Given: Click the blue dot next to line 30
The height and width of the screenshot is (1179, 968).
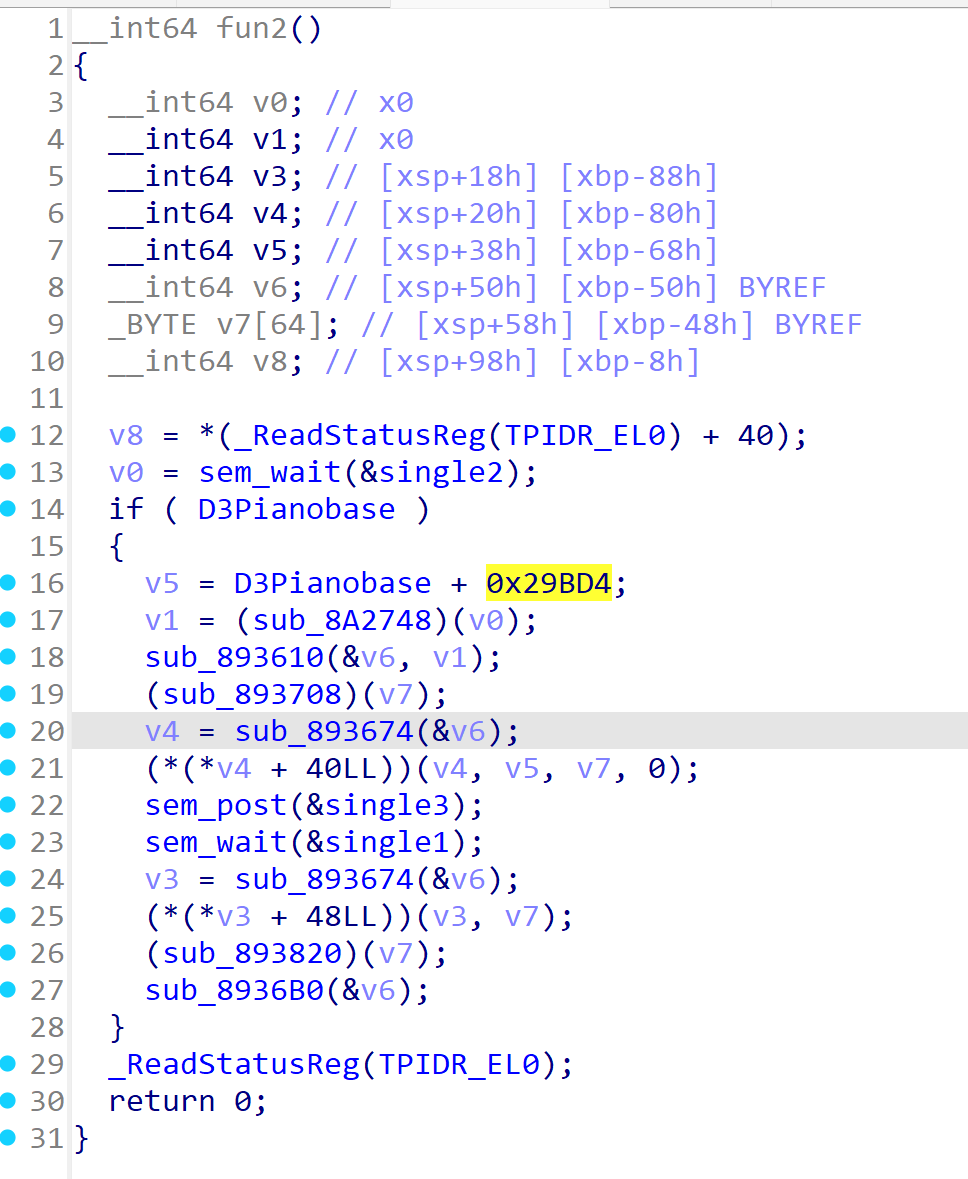Looking at the screenshot, I should pos(9,1101).
